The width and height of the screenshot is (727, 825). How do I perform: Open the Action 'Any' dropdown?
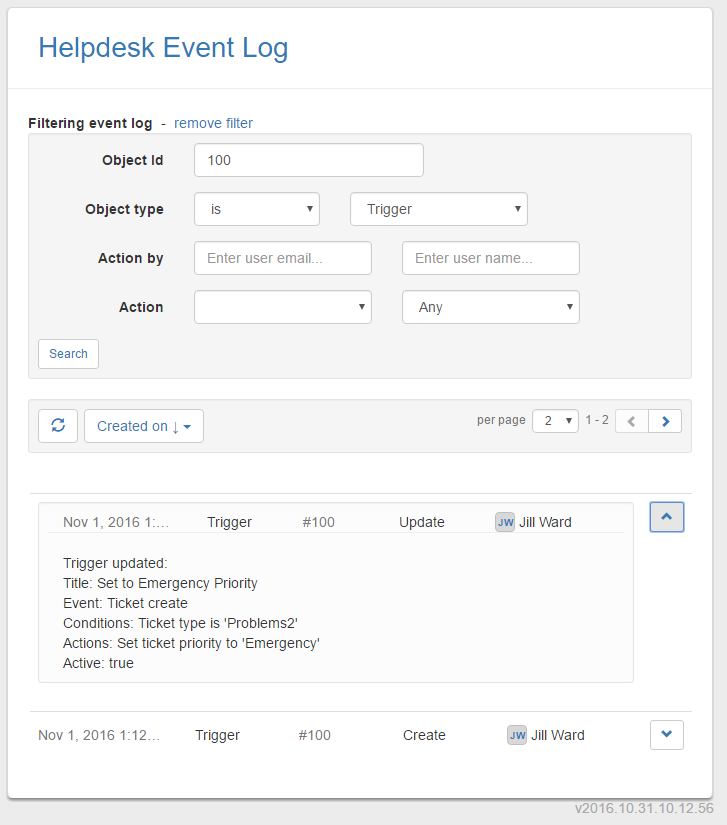(490, 307)
